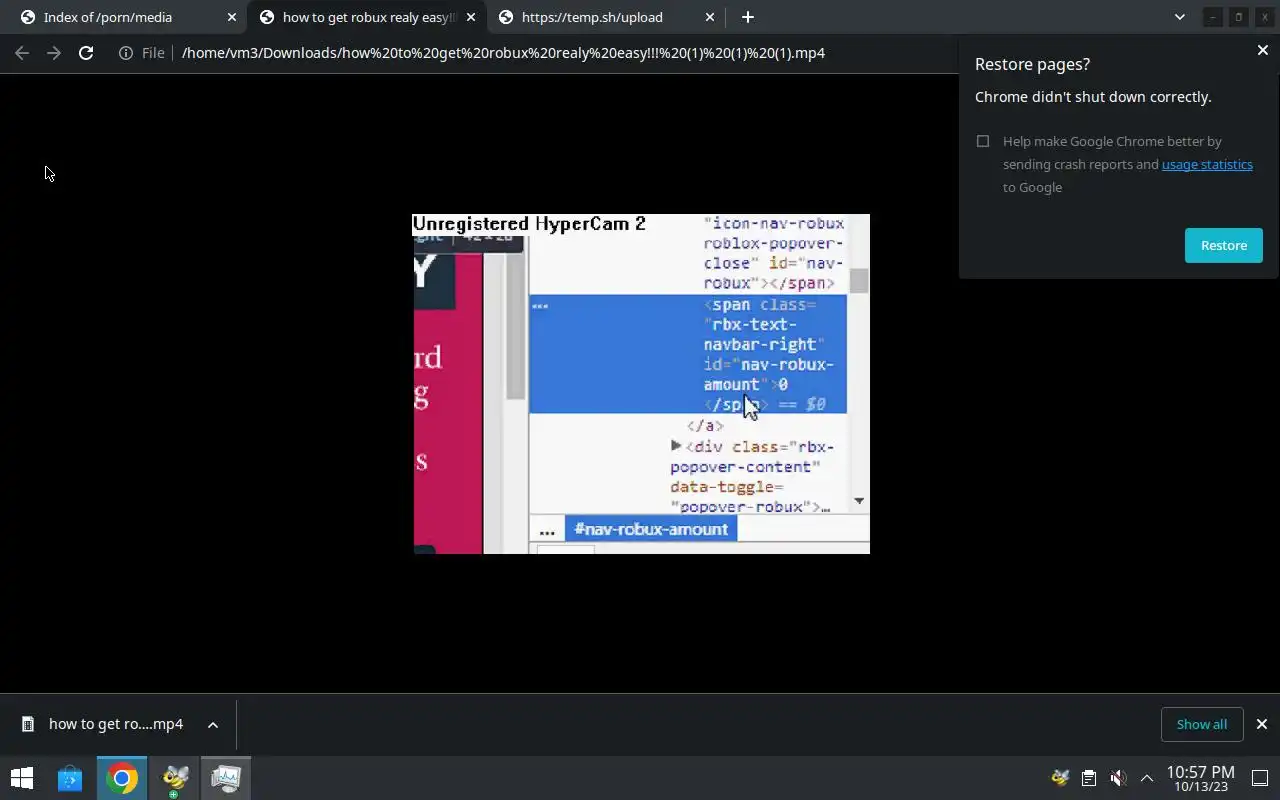This screenshot has width=1280, height=800.
Task: Open the notification center icon
Action: [1260, 778]
